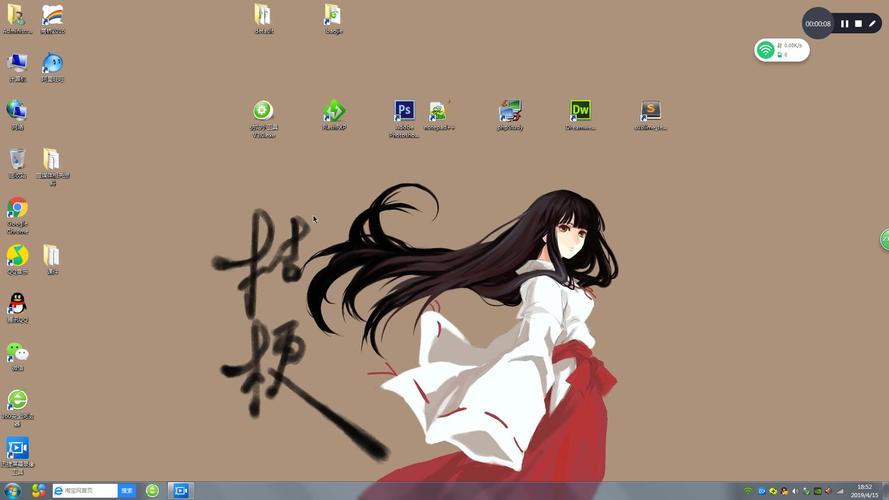889x500 pixels.
Task: Click the 00:00:08 recording timer
Action: [x=818, y=24]
